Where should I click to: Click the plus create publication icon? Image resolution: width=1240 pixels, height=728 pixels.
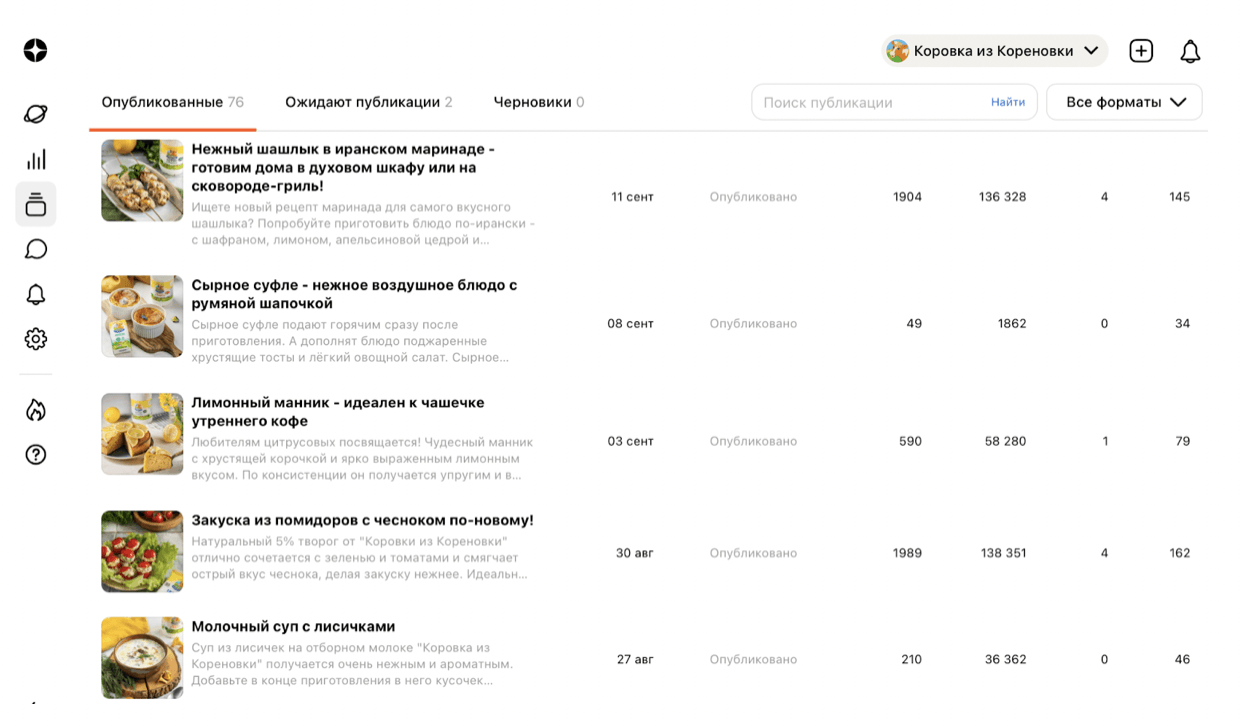[1141, 51]
